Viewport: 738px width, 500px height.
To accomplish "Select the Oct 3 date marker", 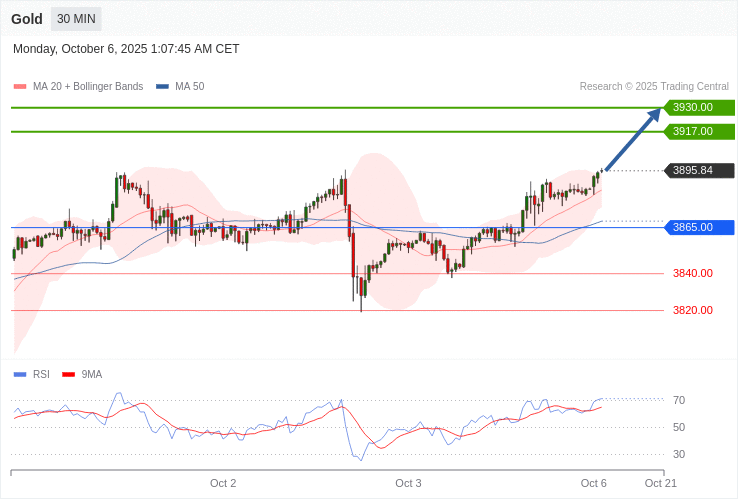I will coord(408,483).
